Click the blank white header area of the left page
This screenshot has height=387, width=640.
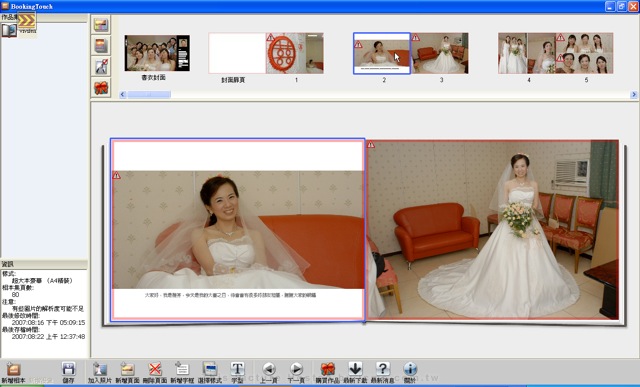[238, 156]
